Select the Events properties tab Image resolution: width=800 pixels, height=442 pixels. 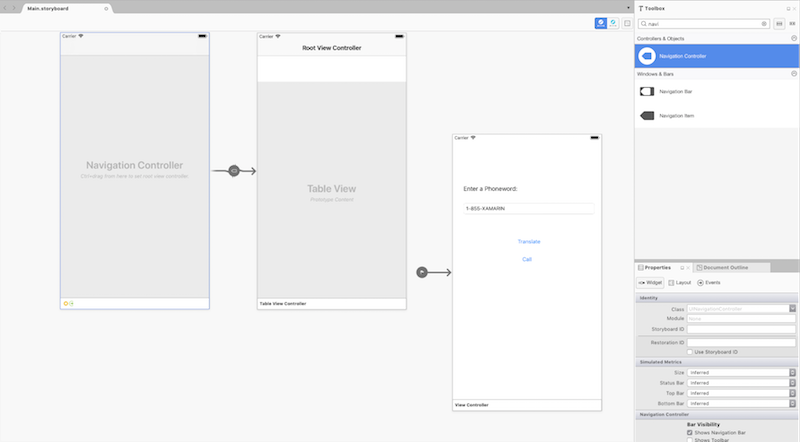(709, 283)
